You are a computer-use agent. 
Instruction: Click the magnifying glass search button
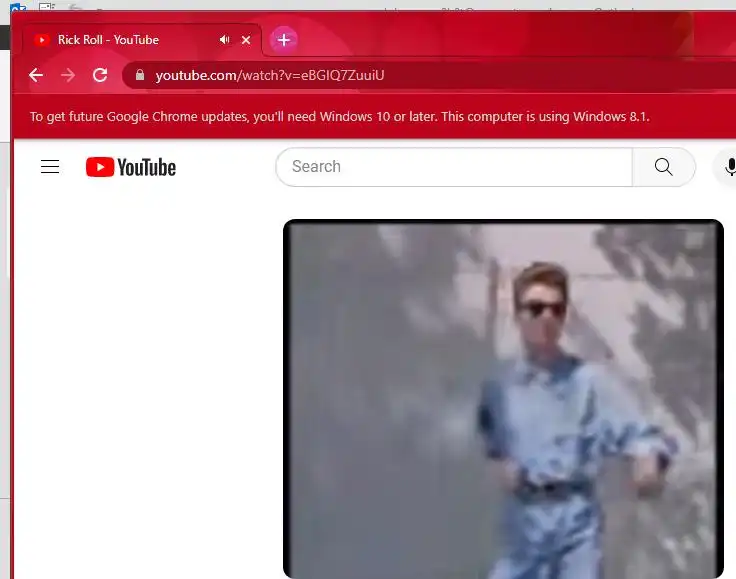[664, 167]
